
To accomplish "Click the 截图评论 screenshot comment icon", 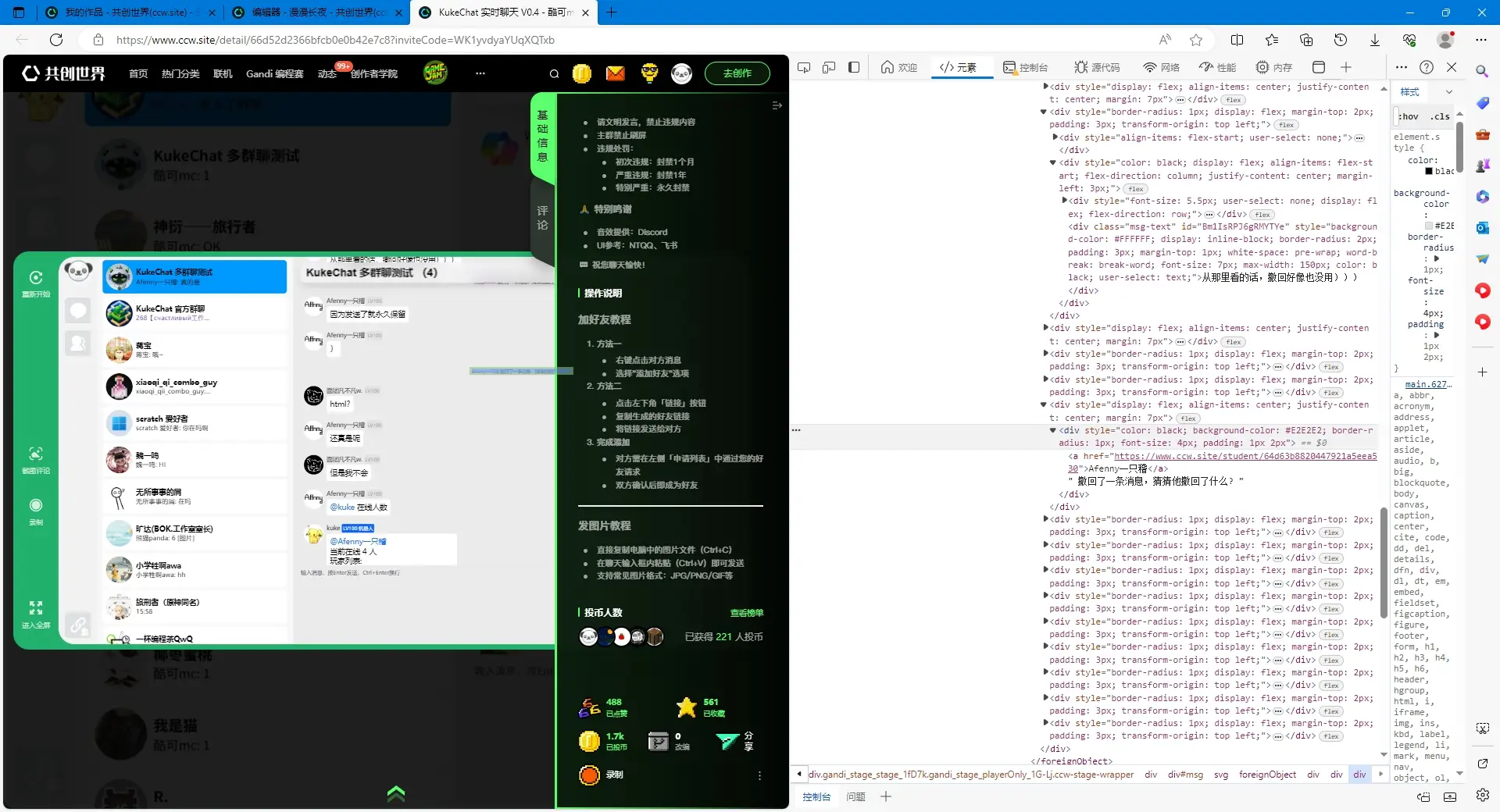I will pyautogui.click(x=36, y=454).
